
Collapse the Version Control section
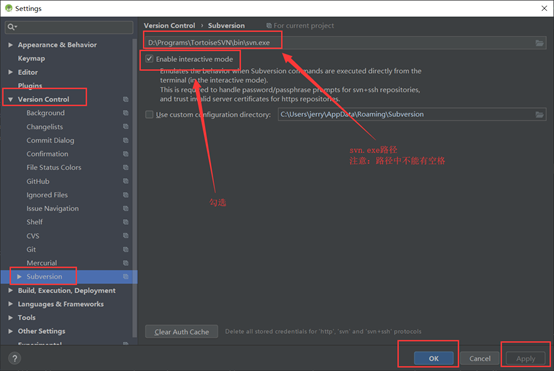[x=11, y=100]
